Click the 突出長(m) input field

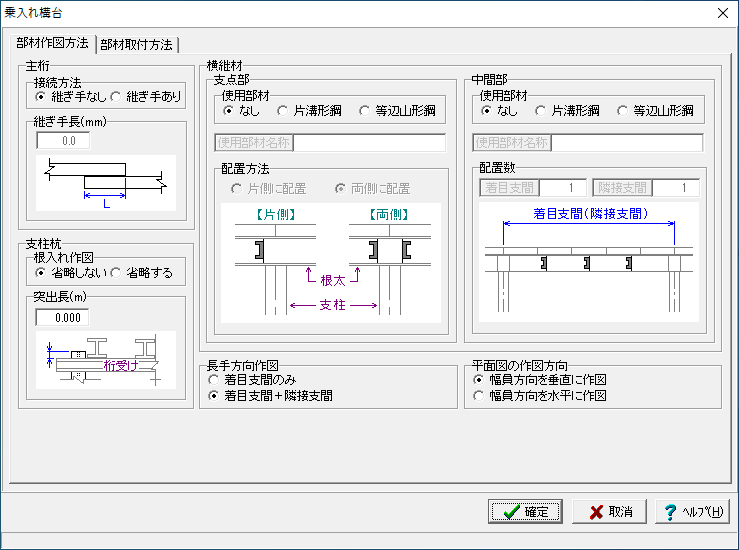click(62, 318)
